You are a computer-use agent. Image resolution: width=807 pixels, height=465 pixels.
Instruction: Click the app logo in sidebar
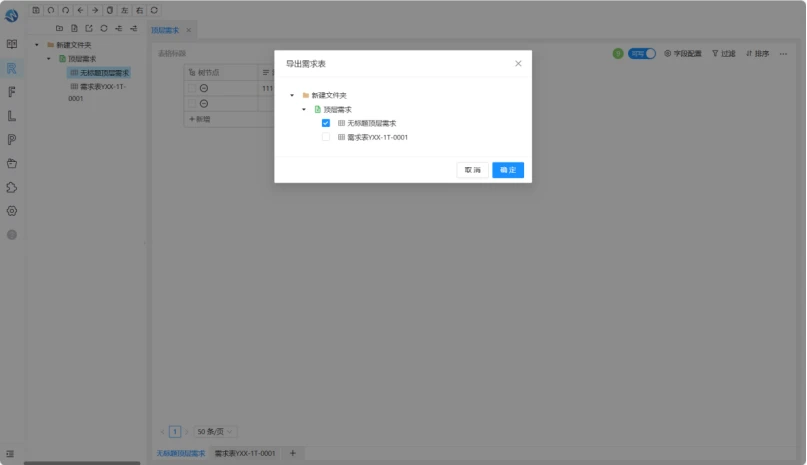11,15
